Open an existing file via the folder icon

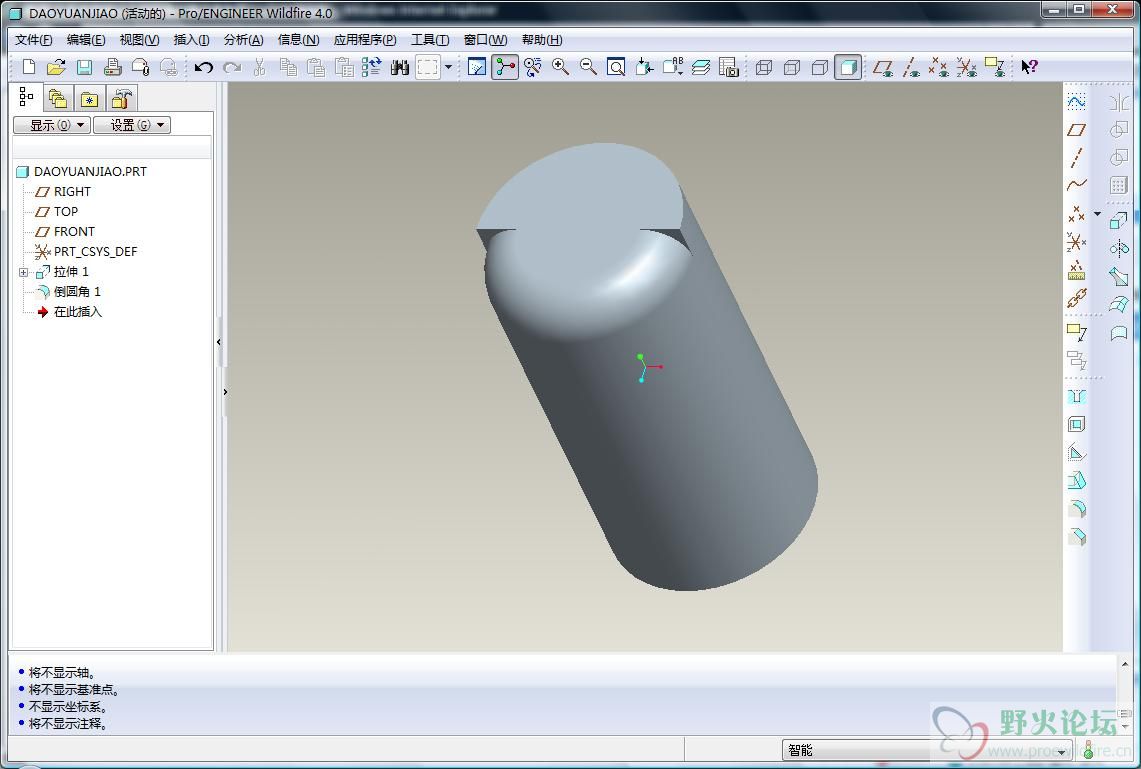56,68
